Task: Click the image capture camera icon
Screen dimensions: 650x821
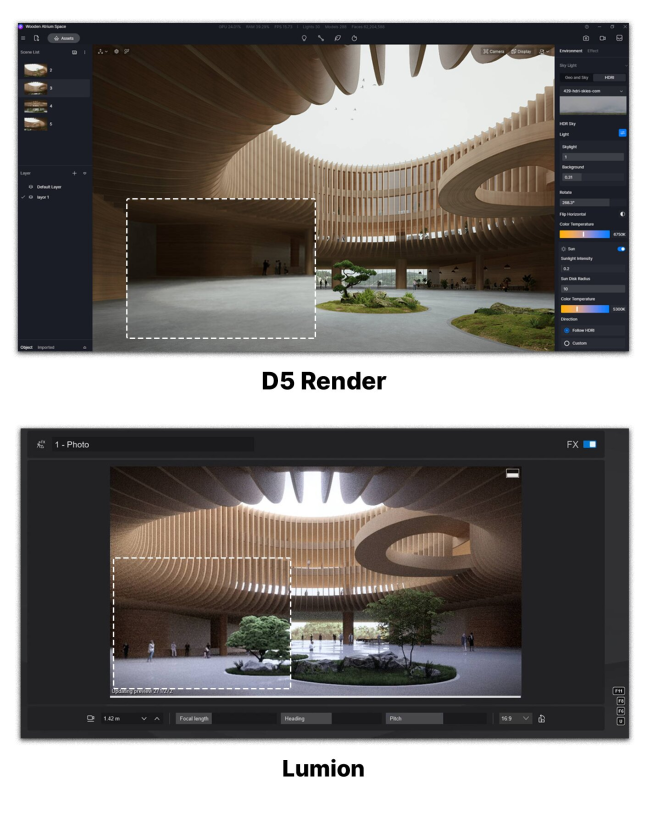Action: tap(586, 38)
